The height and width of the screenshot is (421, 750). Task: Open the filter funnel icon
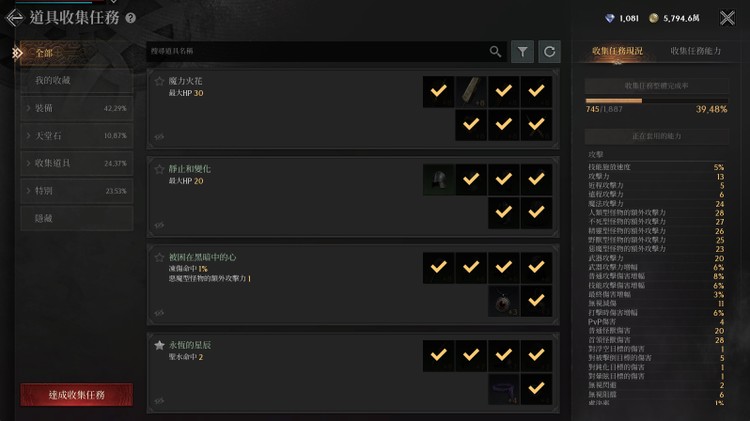point(522,51)
